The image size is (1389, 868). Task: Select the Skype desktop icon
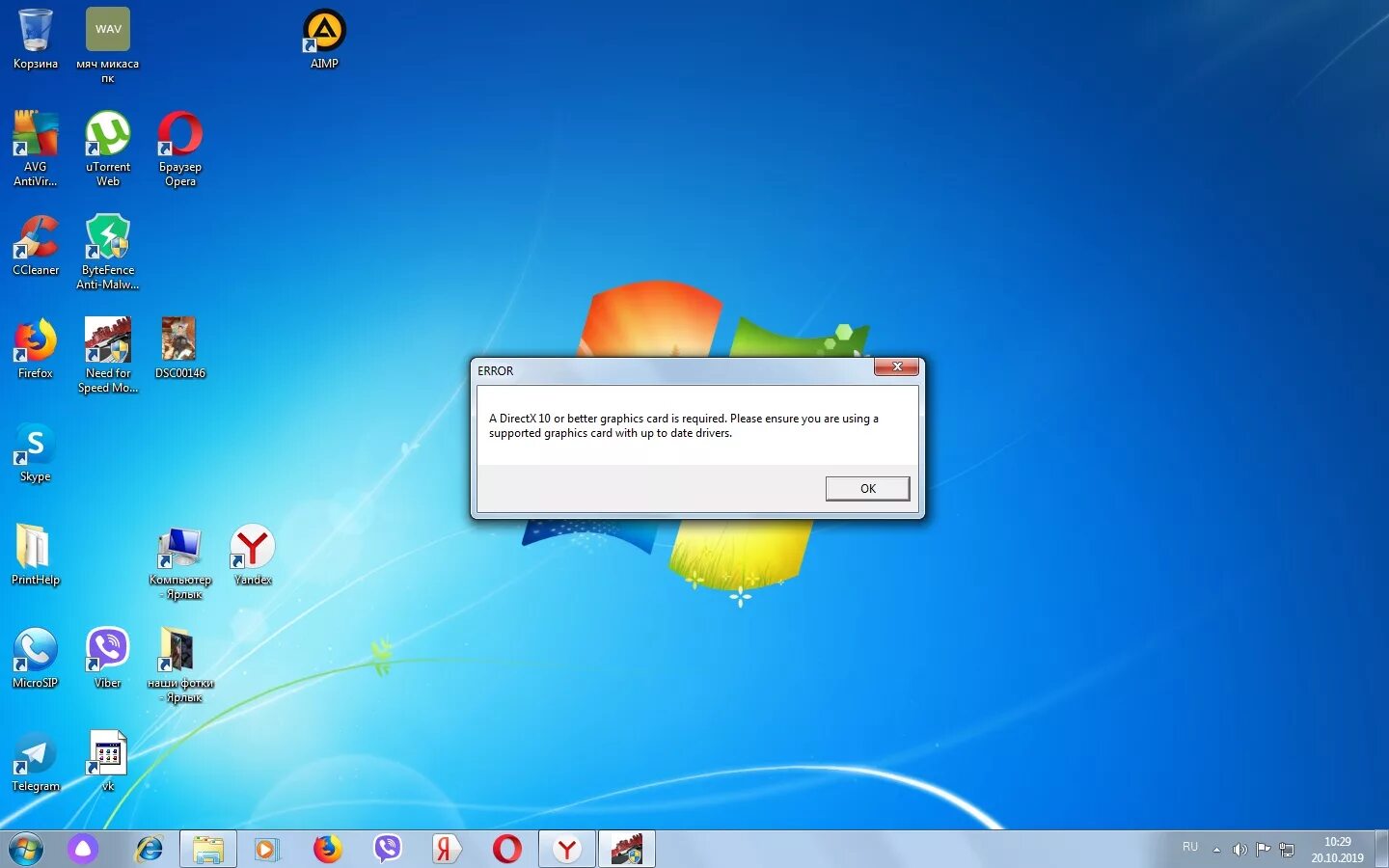coord(36,451)
